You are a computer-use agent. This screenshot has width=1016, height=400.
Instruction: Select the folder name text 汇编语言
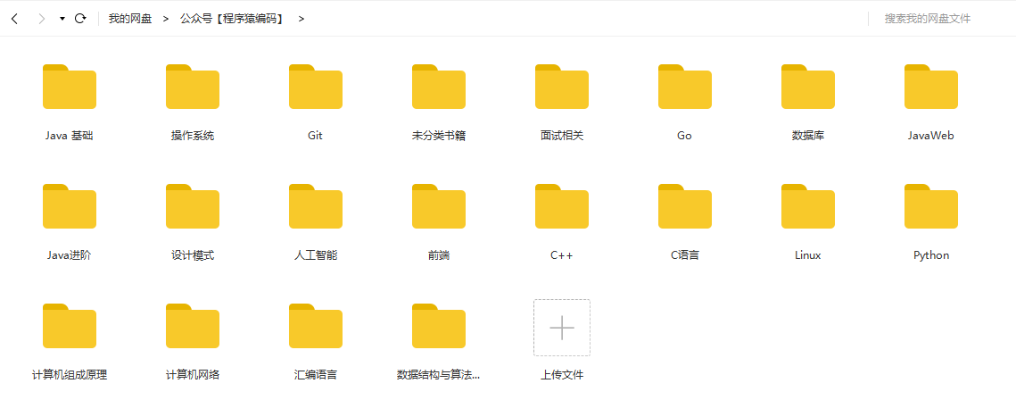316,375
